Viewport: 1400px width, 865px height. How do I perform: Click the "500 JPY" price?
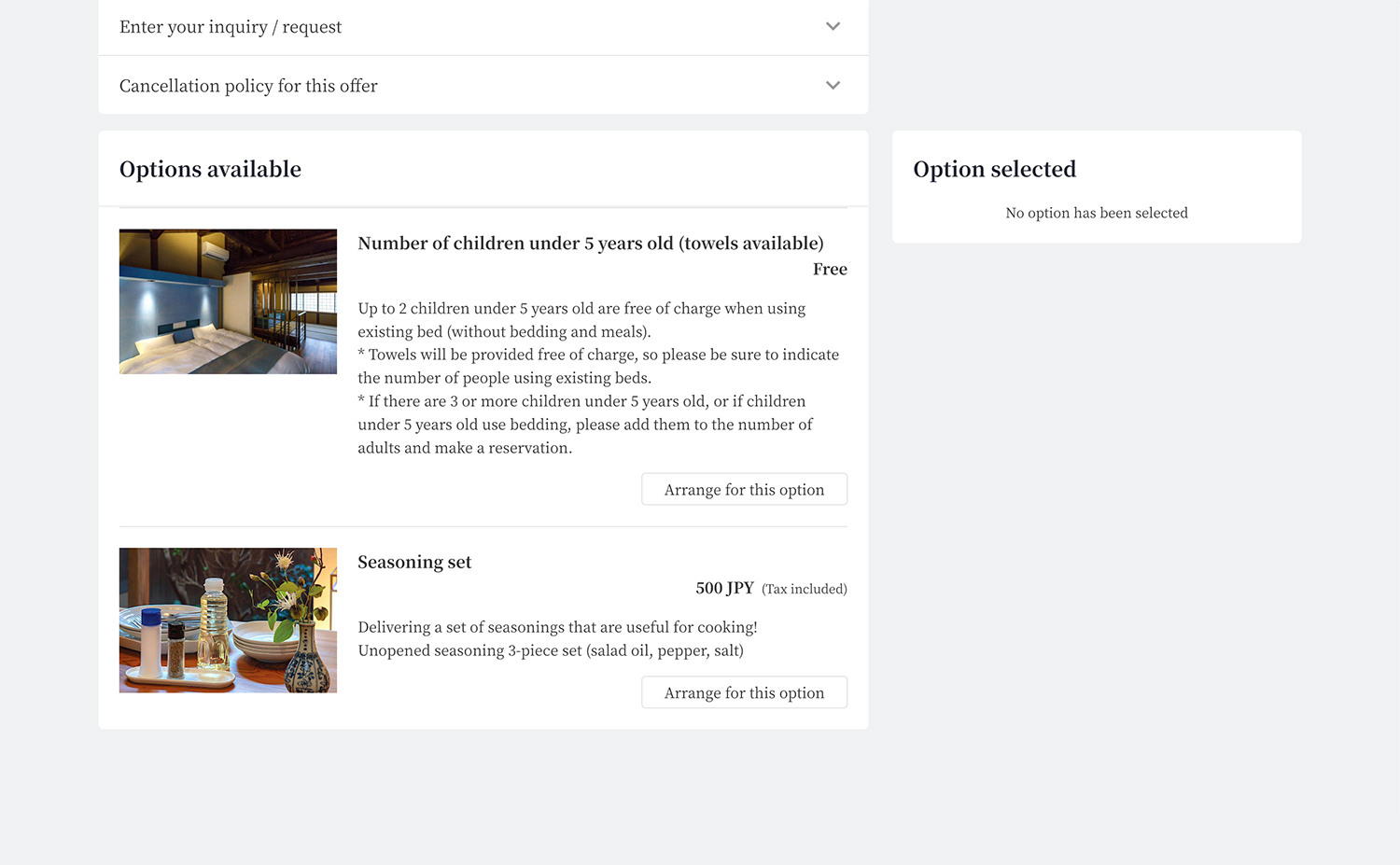tap(724, 588)
